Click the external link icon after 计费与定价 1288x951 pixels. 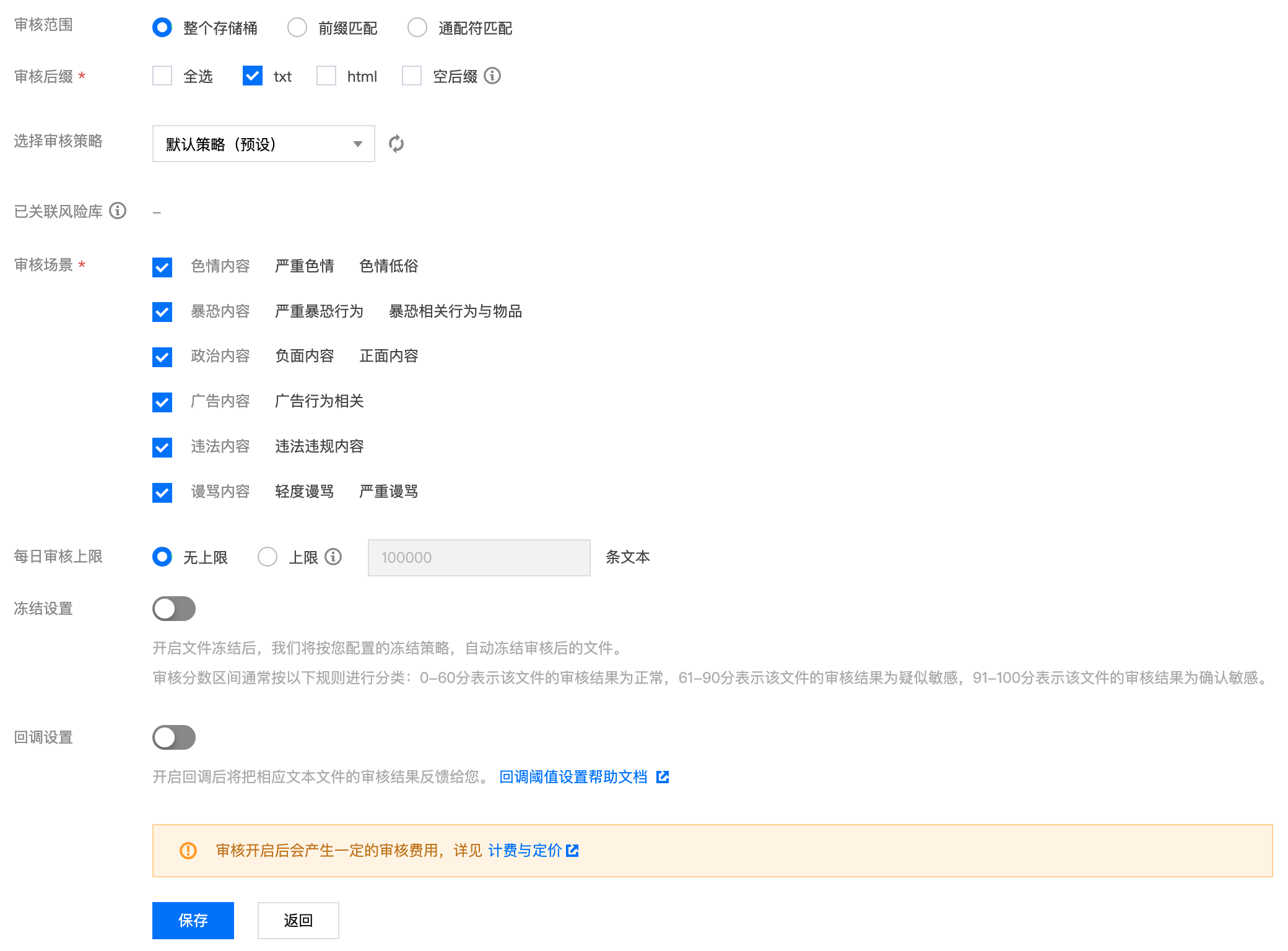(573, 850)
